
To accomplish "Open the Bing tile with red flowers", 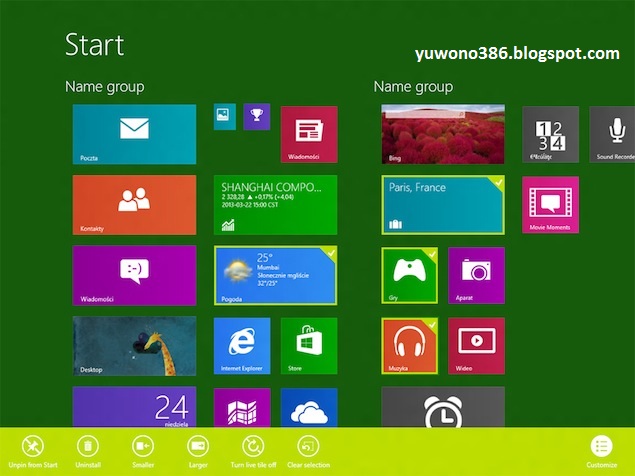I will (x=443, y=134).
